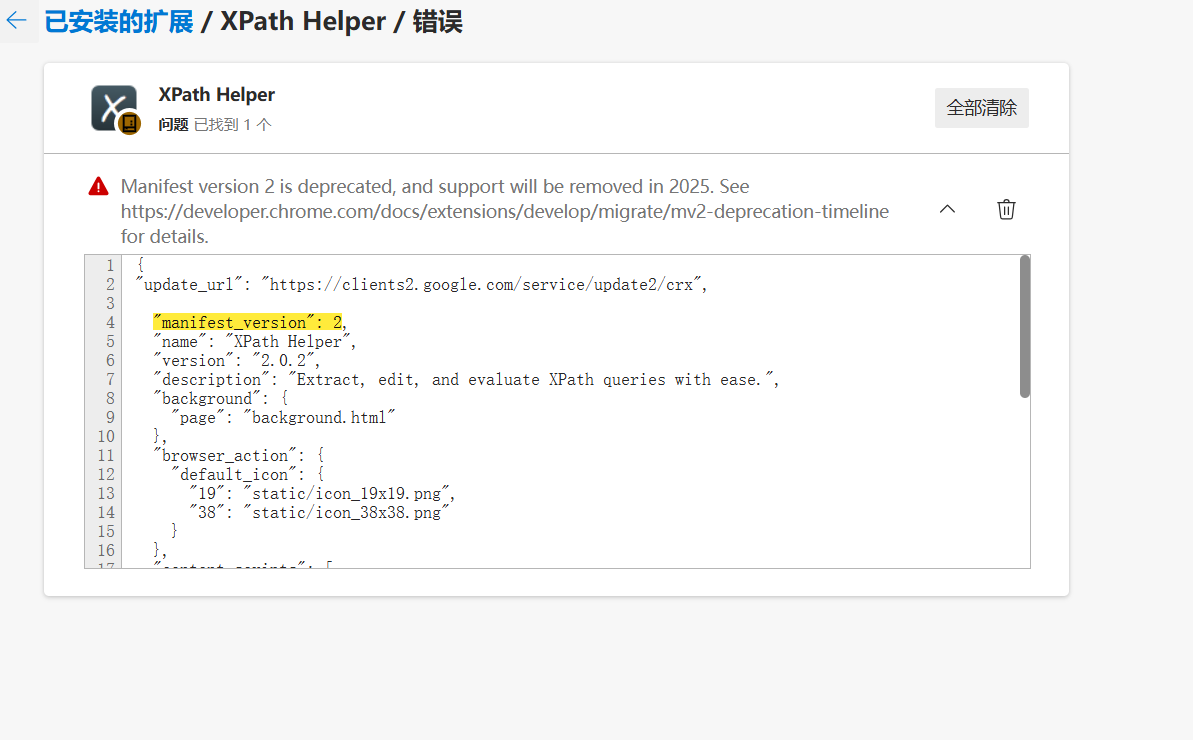Click the "version": "2.0.2" line

tap(236, 360)
